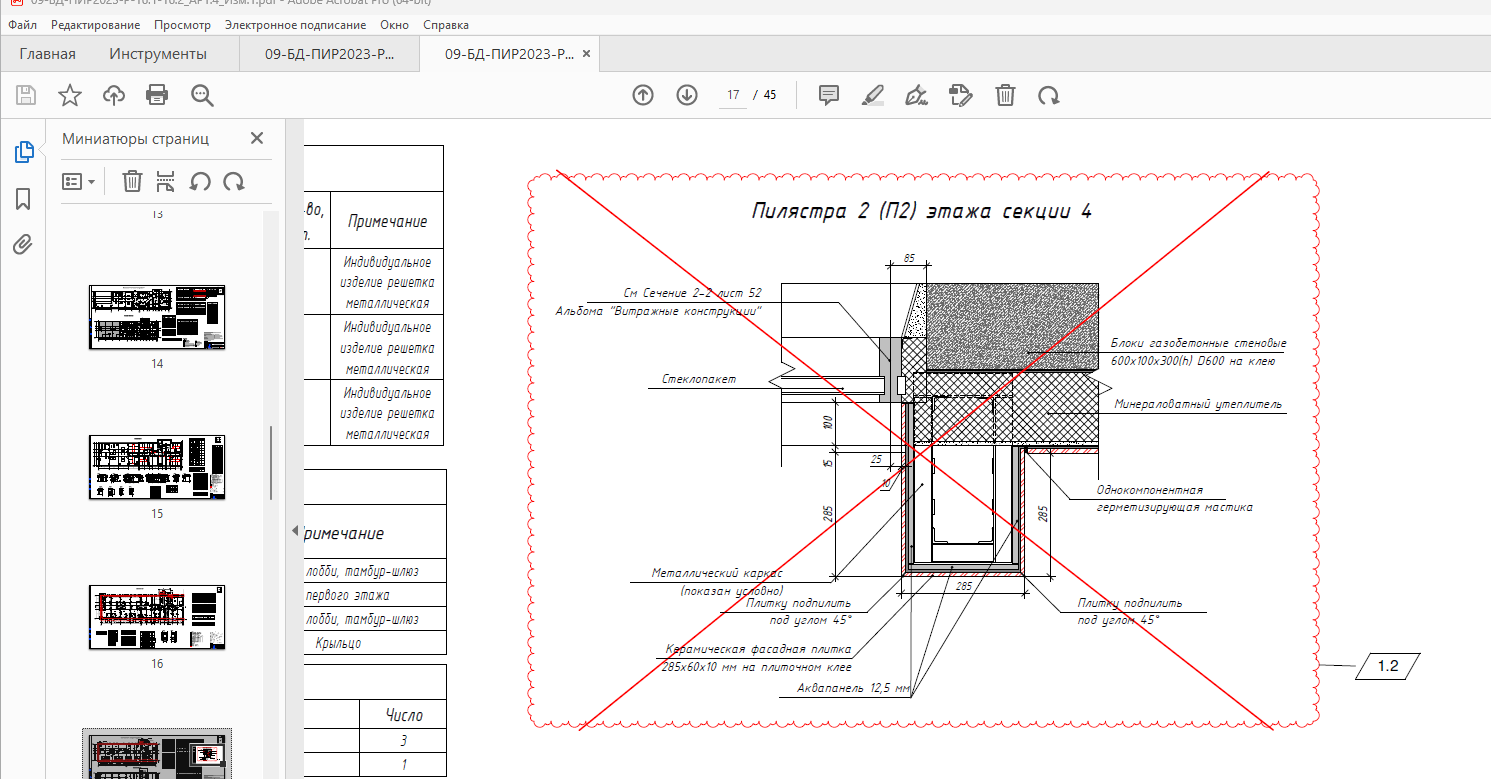Close the Миниатюры страниц panel
1491x779 pixels.
[256, 139]
